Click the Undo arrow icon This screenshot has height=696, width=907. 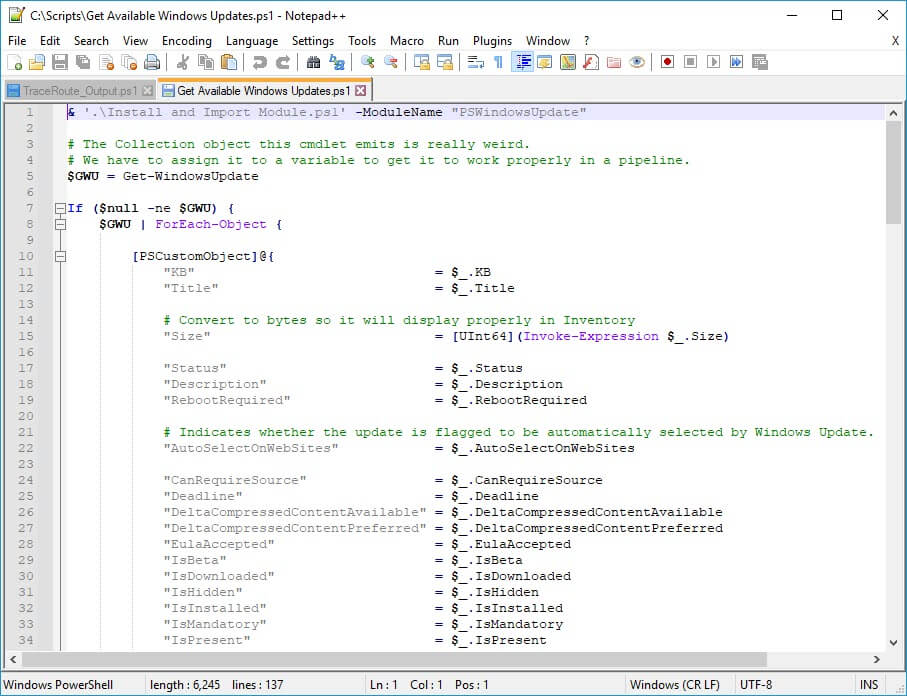pos(259,62)
